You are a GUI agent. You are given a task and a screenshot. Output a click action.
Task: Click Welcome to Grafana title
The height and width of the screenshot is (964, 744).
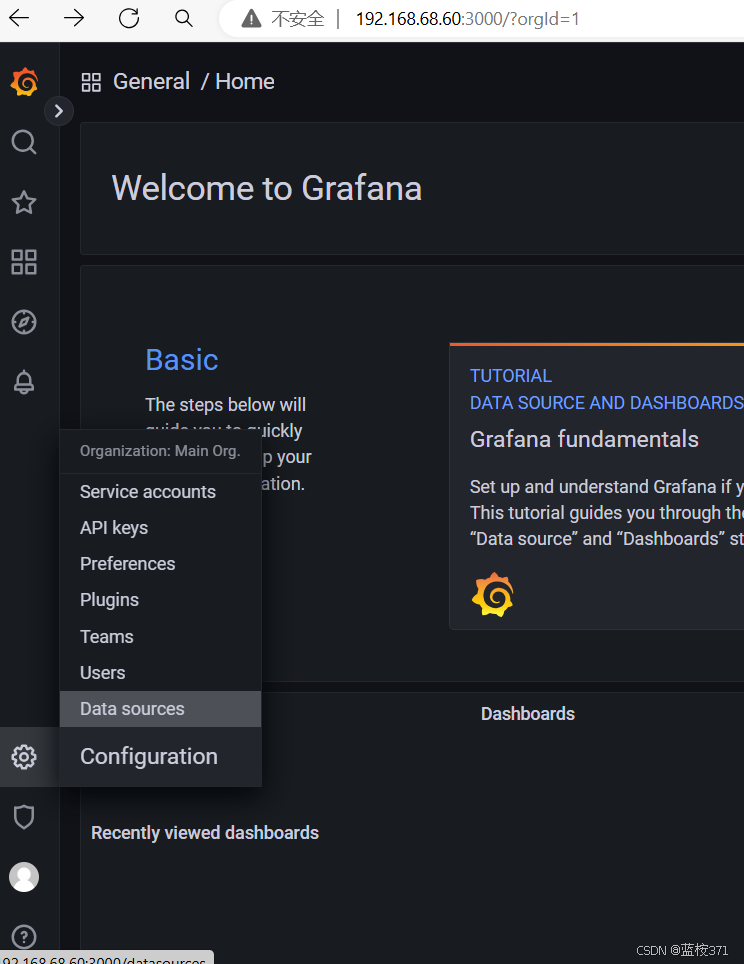point(267,188)
